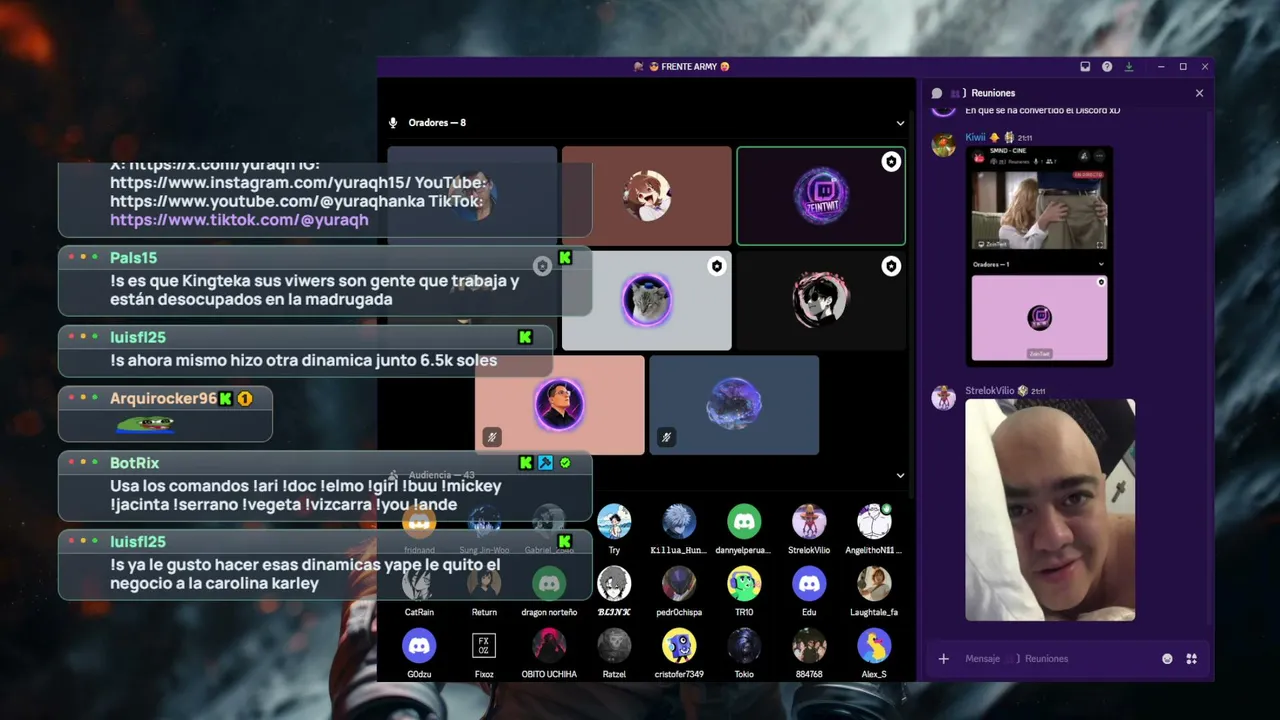Click audience member Laughtale_fa's avatar
Screen dimensions: 1280x720
pos(874,583)
